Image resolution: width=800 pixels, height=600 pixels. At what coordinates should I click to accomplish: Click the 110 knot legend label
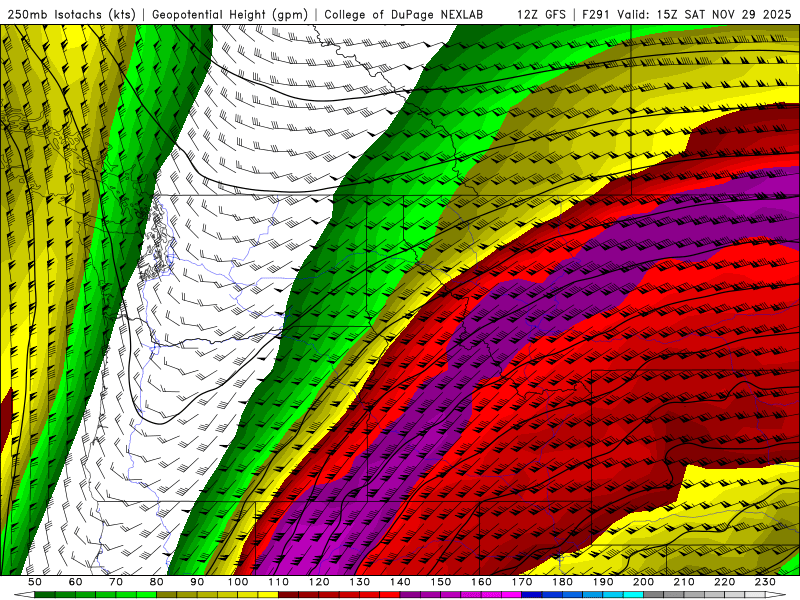click(x=279, y=582)
